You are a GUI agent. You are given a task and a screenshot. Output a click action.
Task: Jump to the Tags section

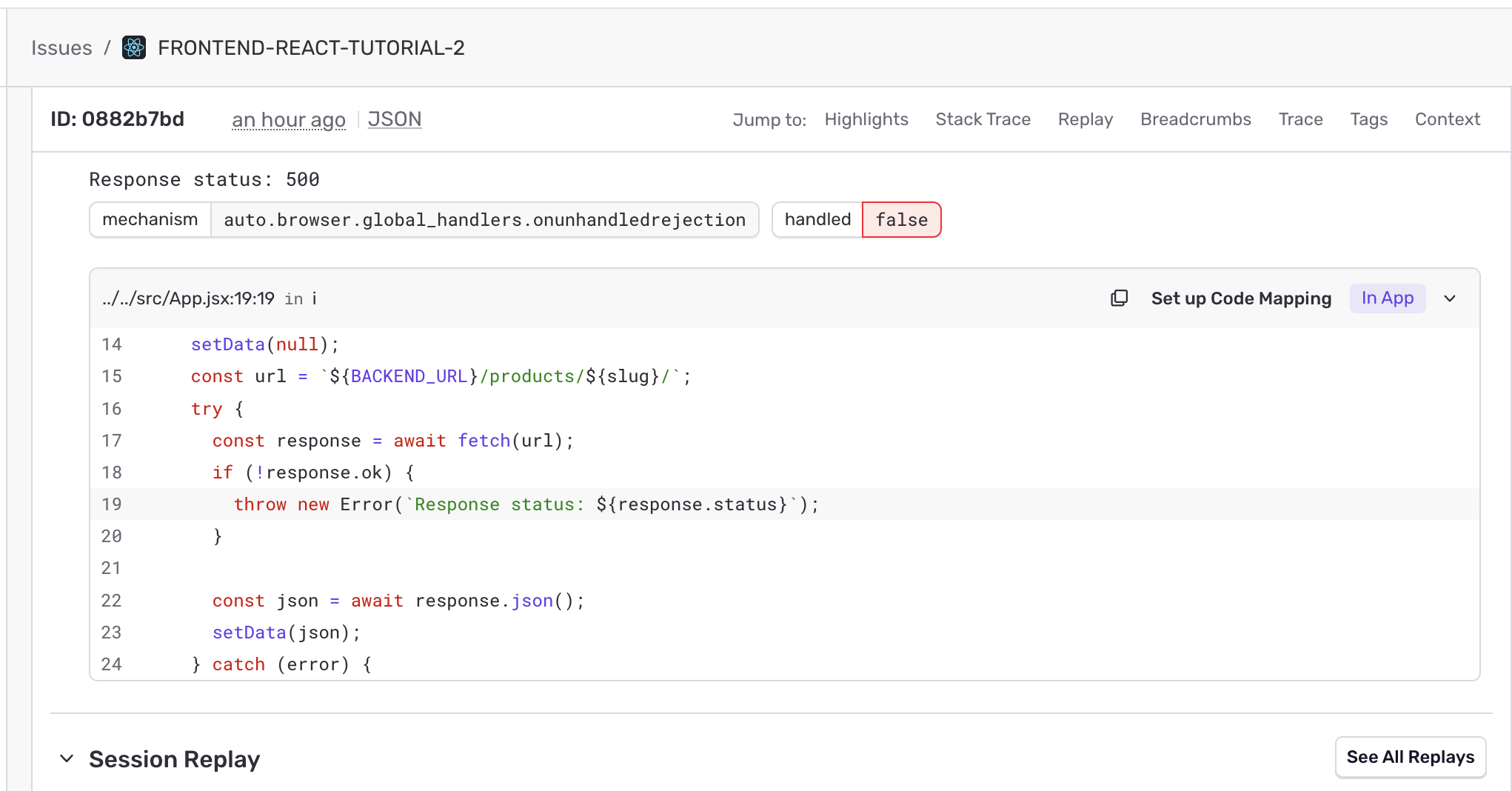pyautogui.click(x=1368, y=119)
